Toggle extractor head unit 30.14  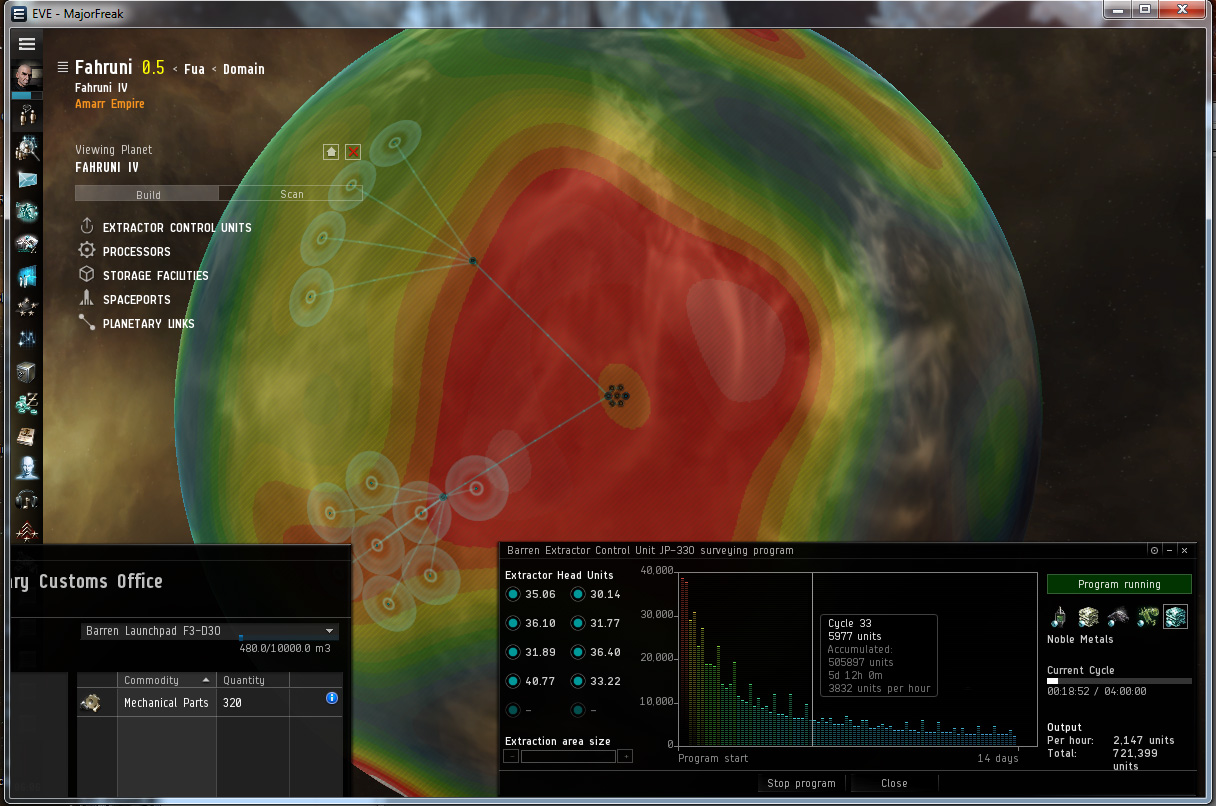click(x=578, y=594)
